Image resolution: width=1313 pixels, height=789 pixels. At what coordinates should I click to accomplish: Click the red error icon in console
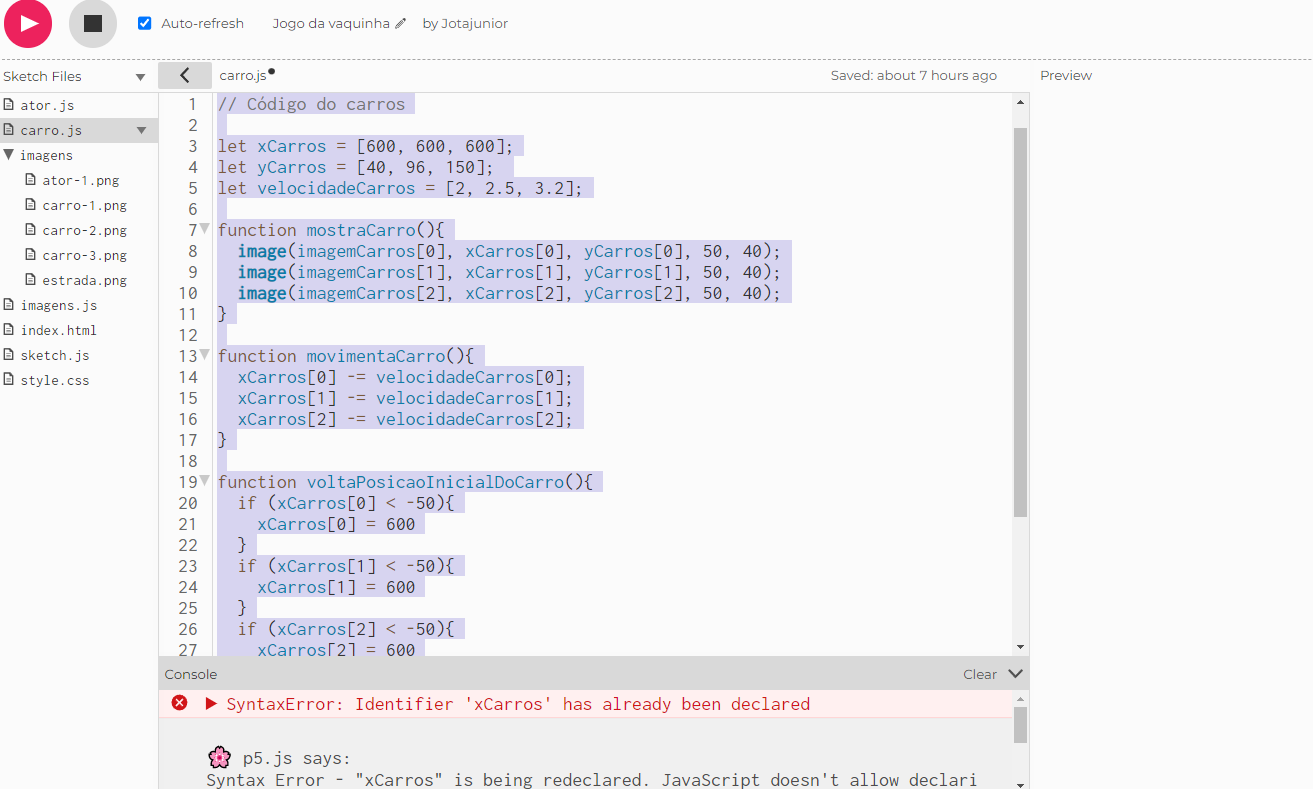point(179,703)
